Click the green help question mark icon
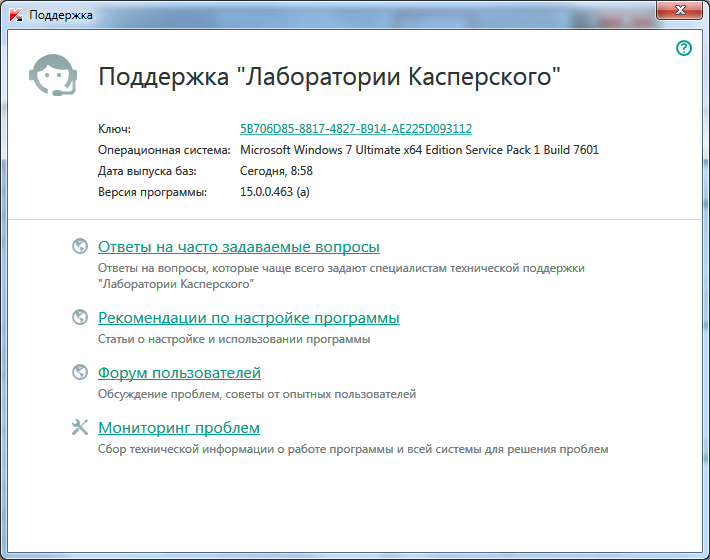This screenshot has width=710, height=560. tap(684, 48)
